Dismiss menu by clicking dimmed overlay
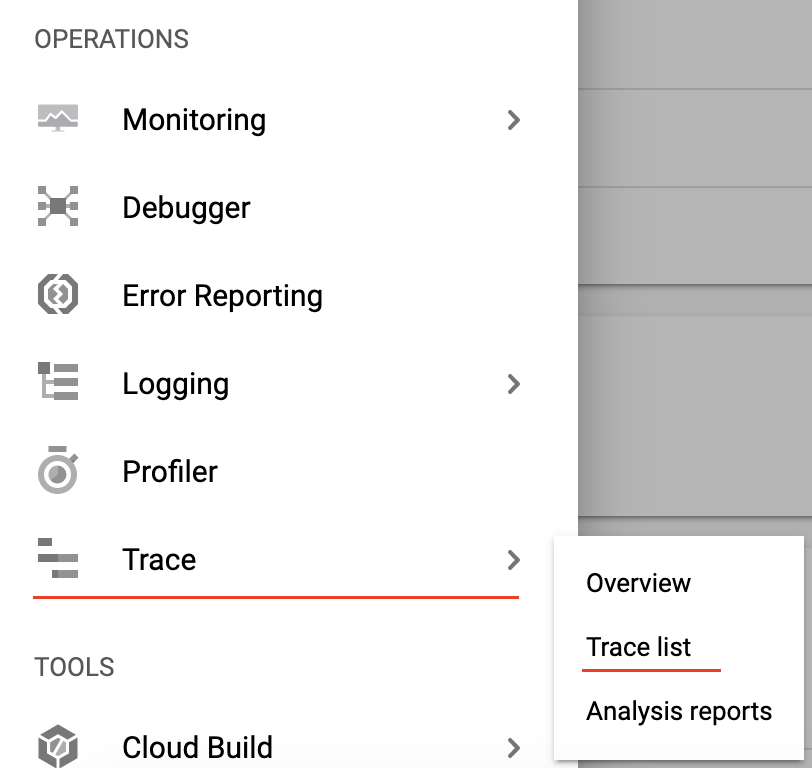The image size is (812, 768). pos(694,259)
